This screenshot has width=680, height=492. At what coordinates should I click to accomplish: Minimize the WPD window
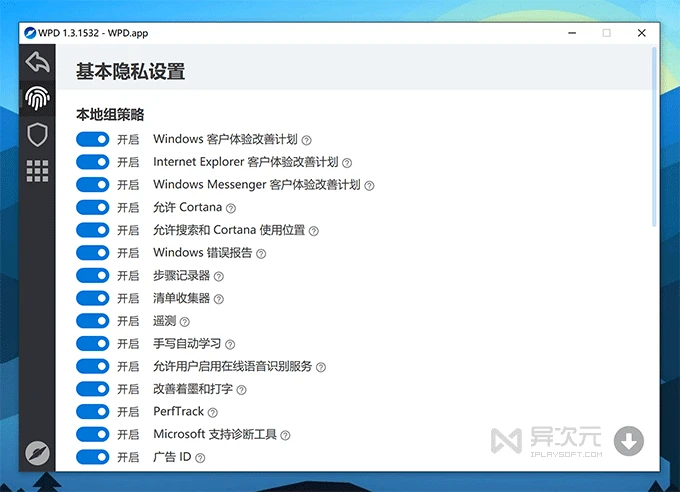click(572, 33)
